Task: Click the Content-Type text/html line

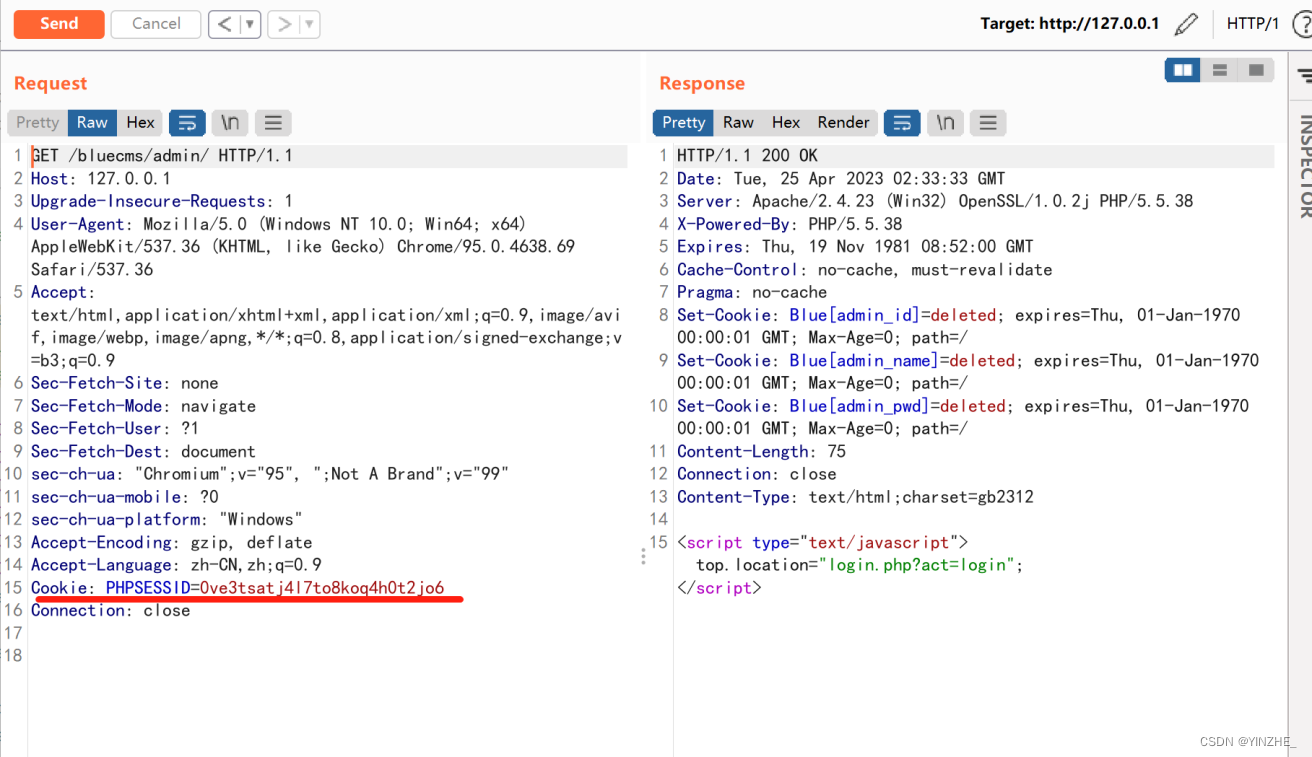Action: (855, 497)
